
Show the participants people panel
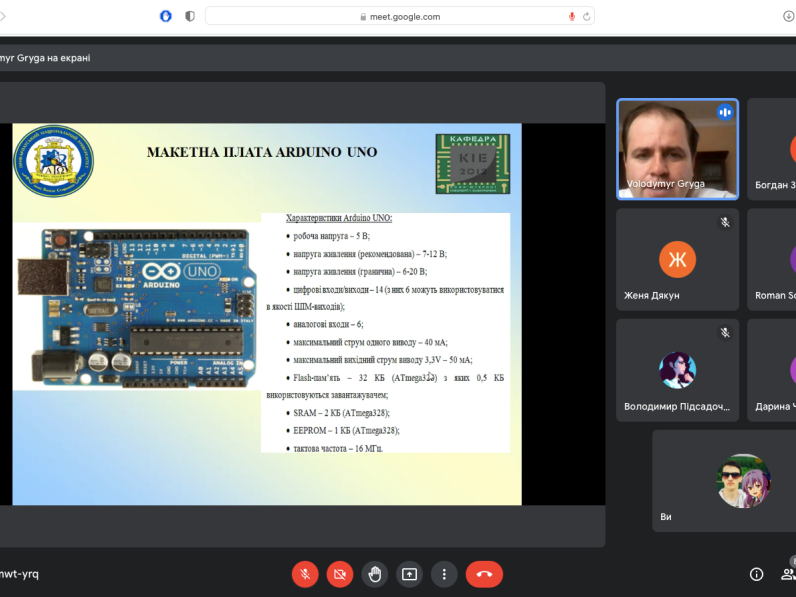point(789,574)
